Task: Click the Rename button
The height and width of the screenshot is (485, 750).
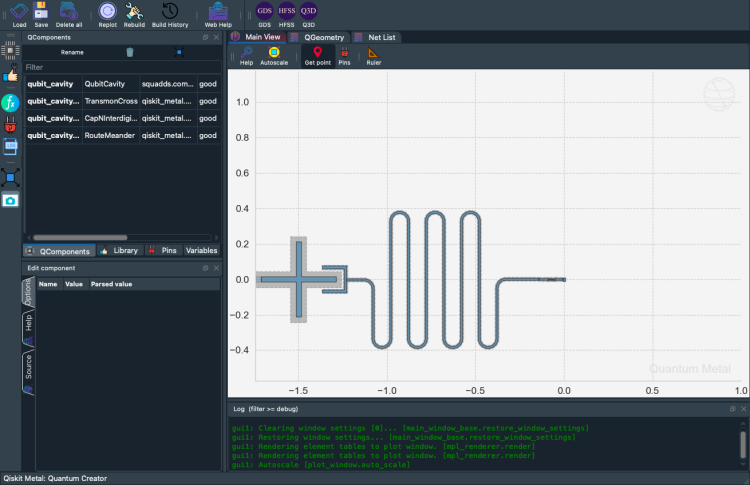Action: pyautogui.click(x=72, y=52)
